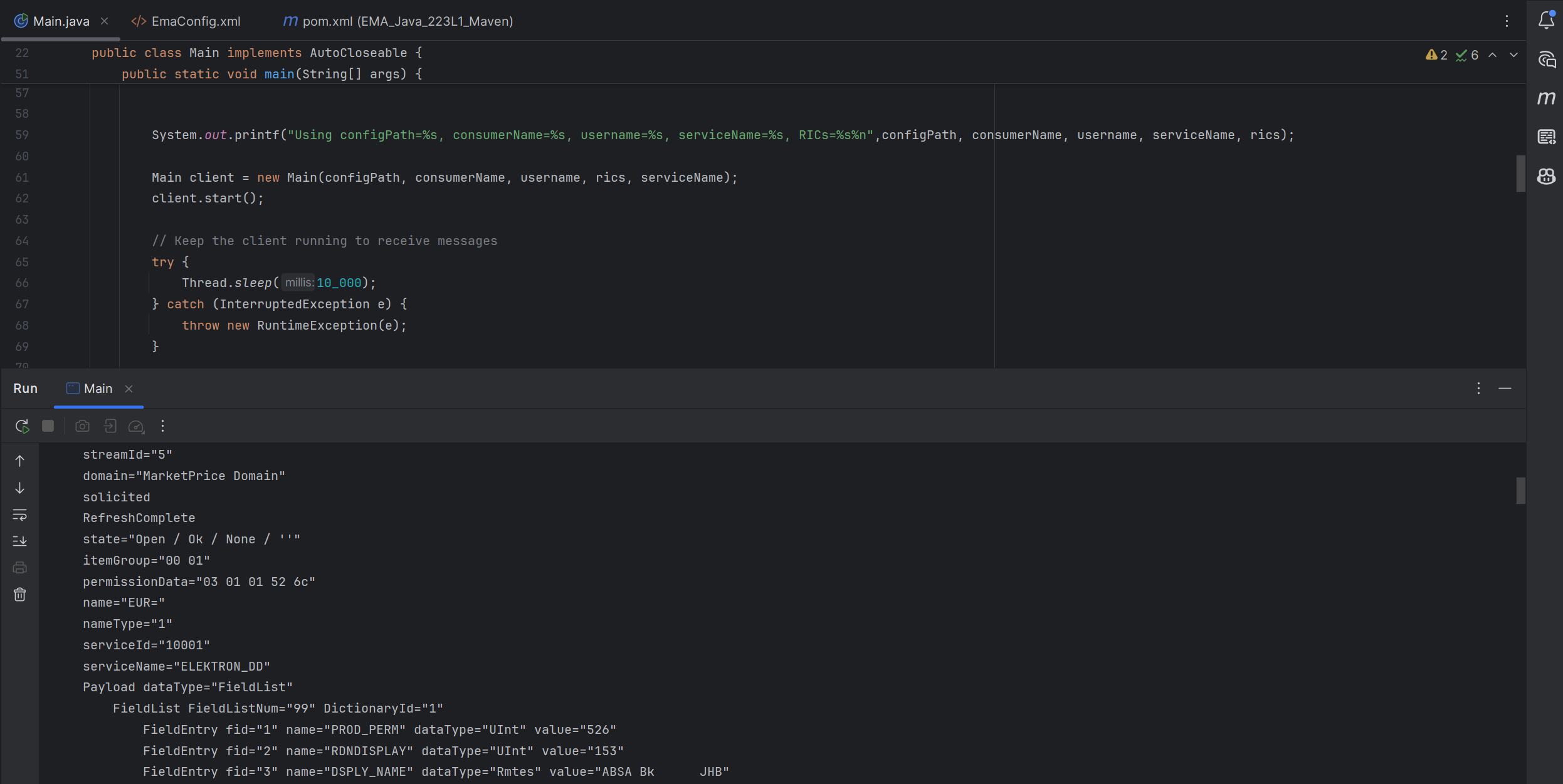Stop the running Main process

click(x=48, y=426)
